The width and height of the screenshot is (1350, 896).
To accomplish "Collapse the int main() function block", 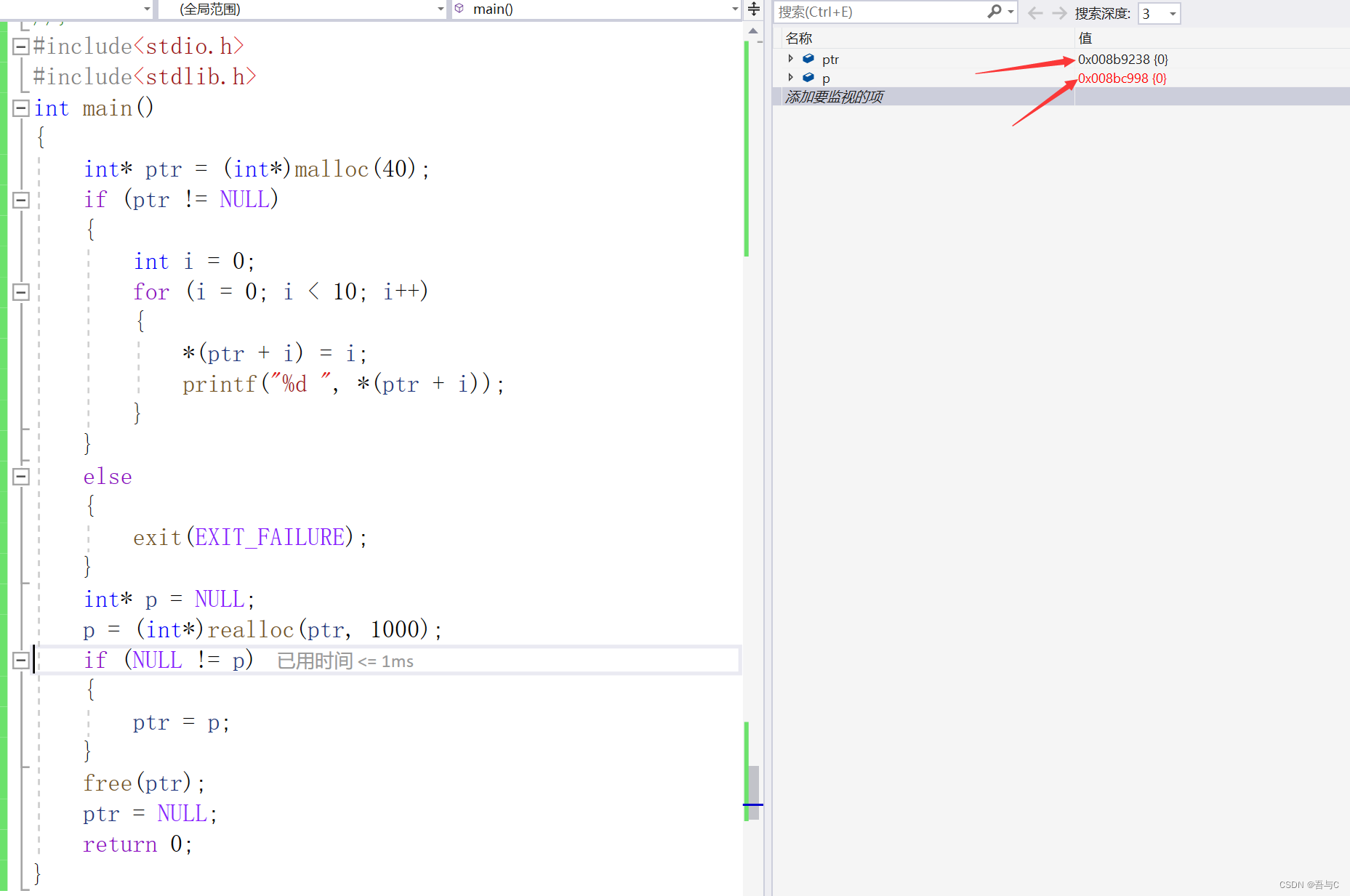I will (21, 108).
